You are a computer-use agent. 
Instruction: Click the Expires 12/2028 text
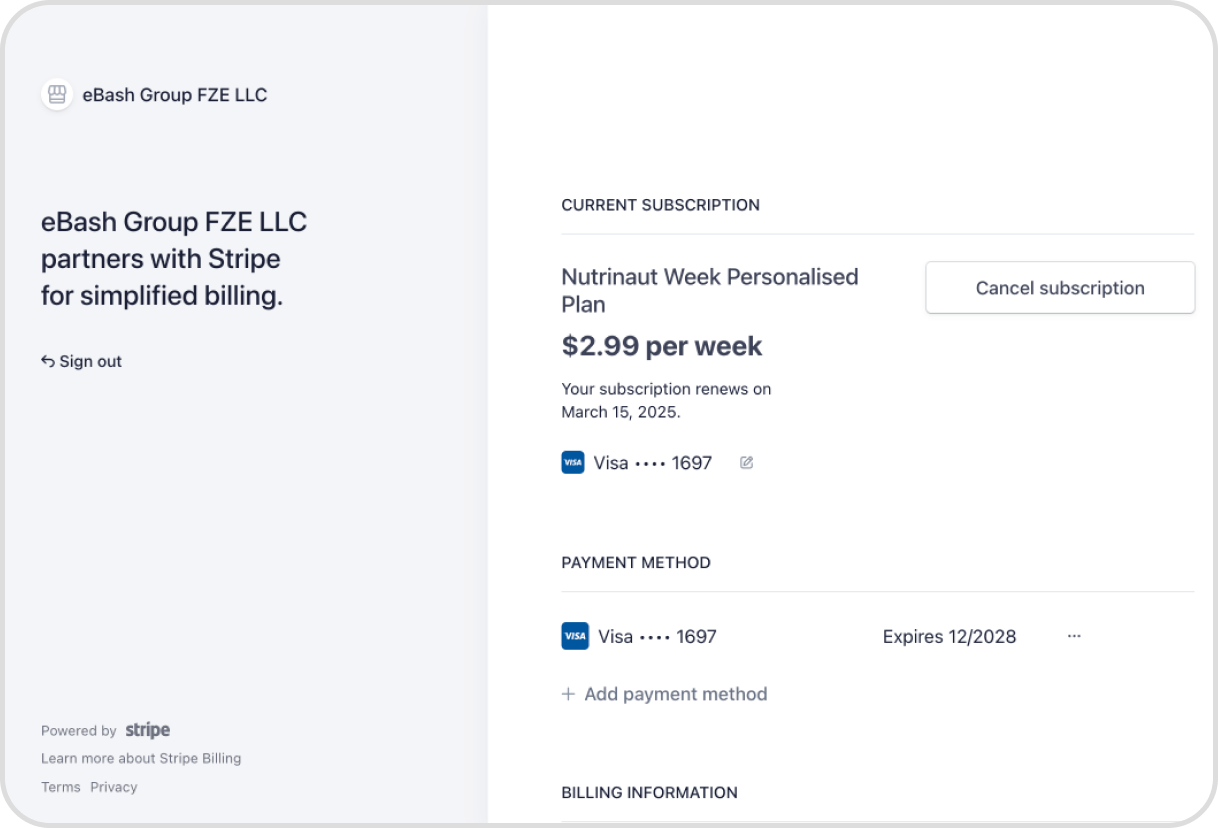tap(949, 636)
